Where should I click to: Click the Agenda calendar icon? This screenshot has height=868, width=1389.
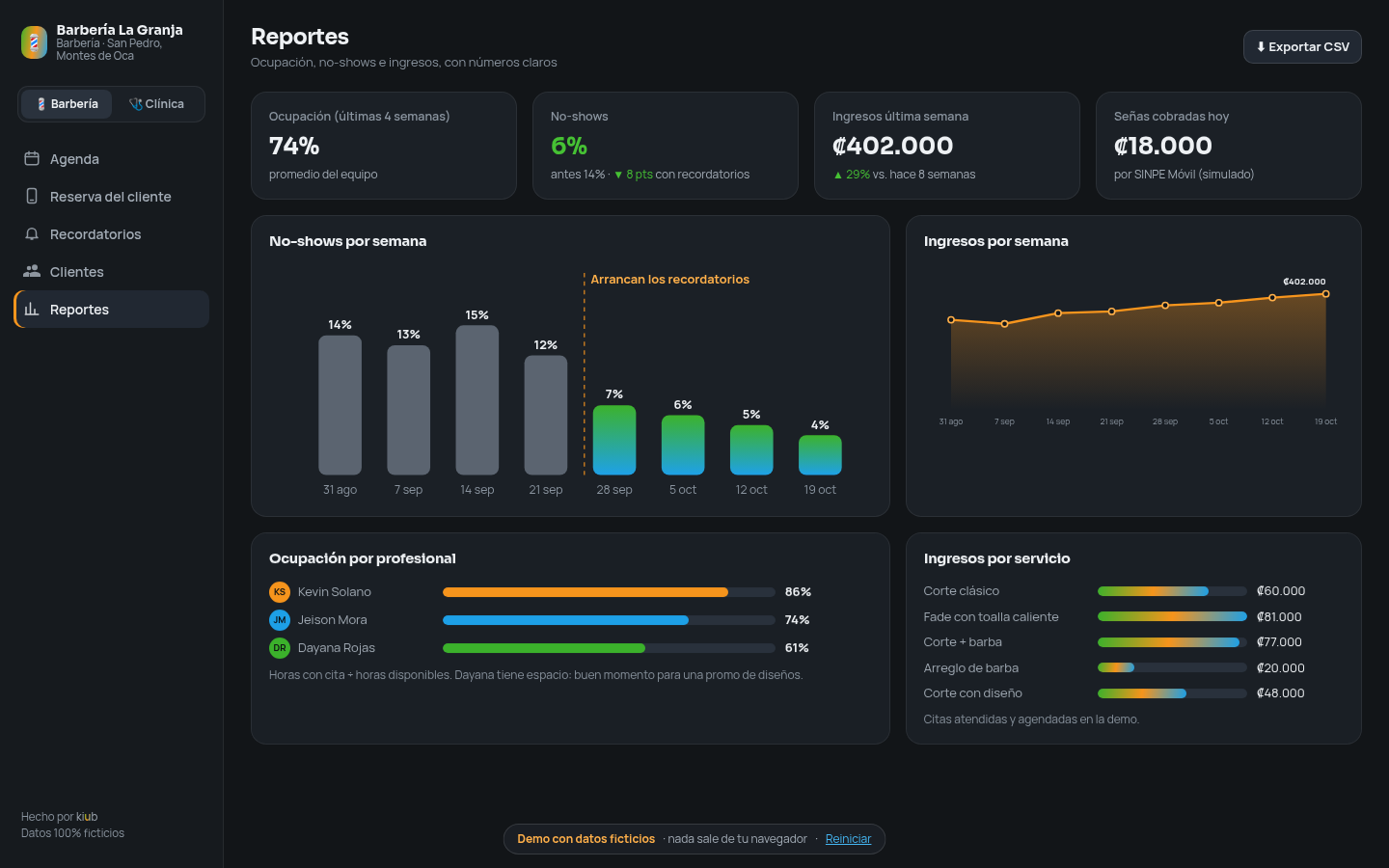(32, 159)
